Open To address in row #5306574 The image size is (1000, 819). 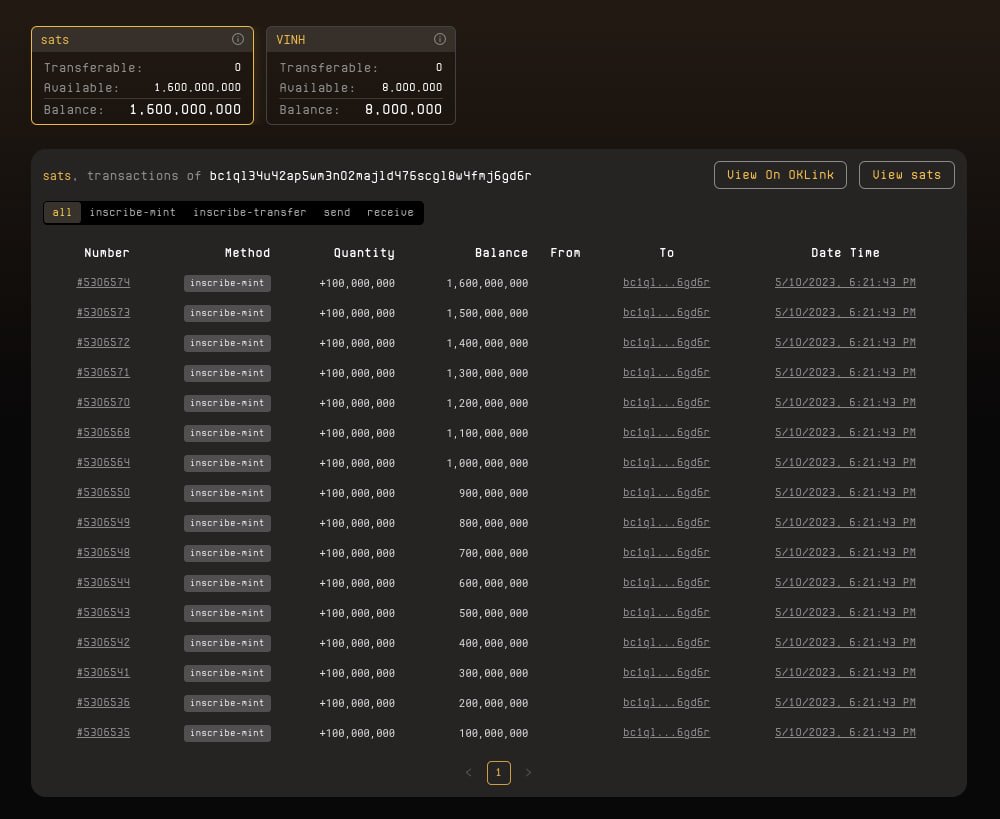pyautogui.click(x=666, y=282)
